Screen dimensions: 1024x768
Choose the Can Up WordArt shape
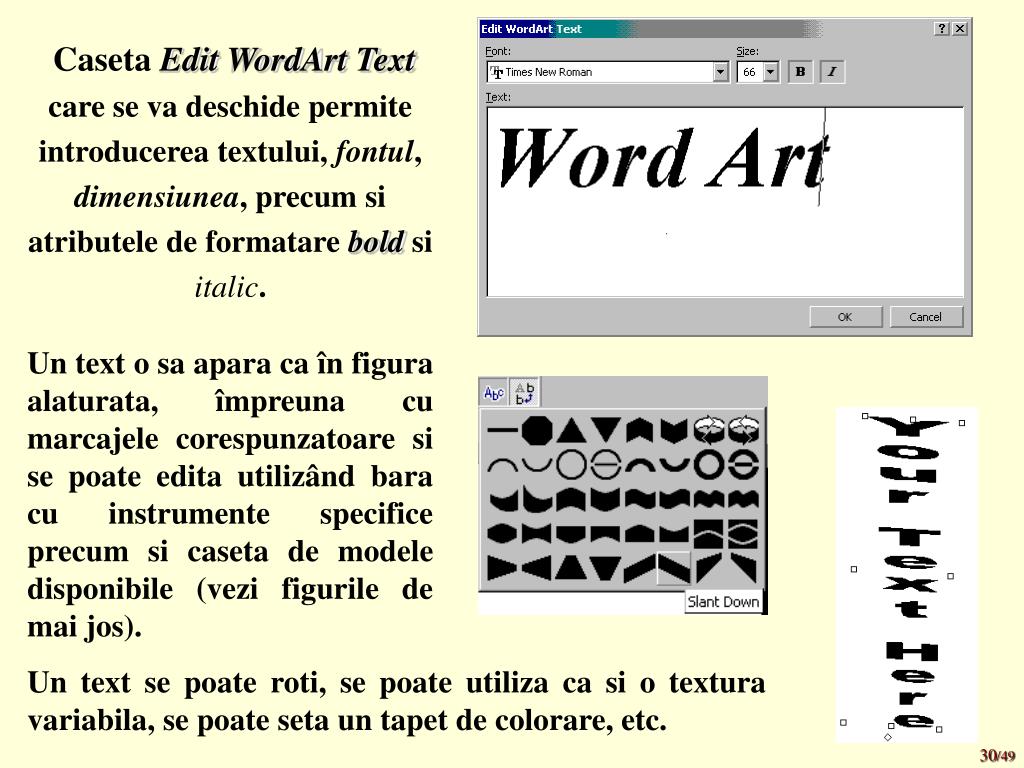tap(571, 500)
